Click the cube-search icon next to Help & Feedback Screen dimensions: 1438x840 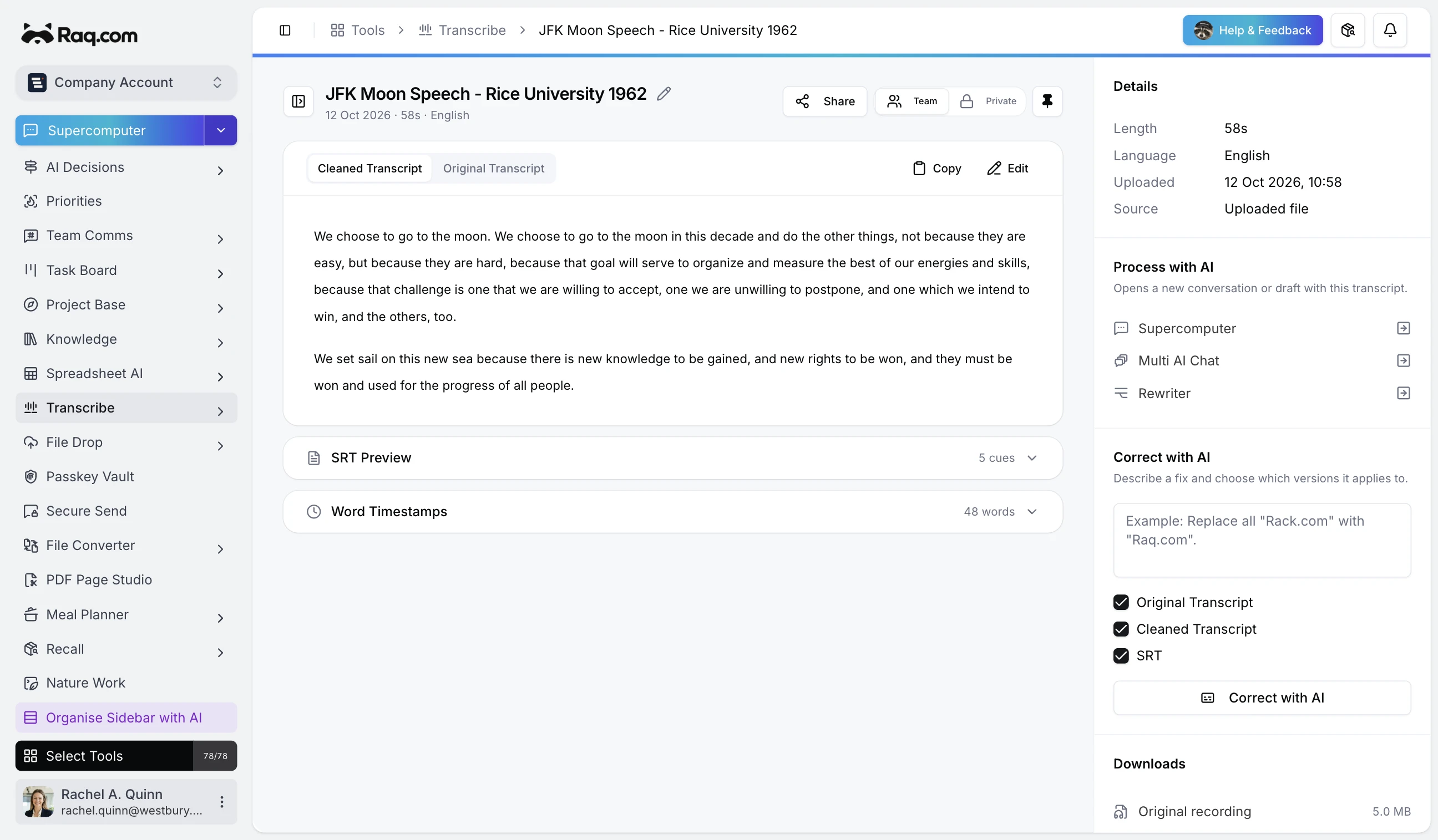1347,30
